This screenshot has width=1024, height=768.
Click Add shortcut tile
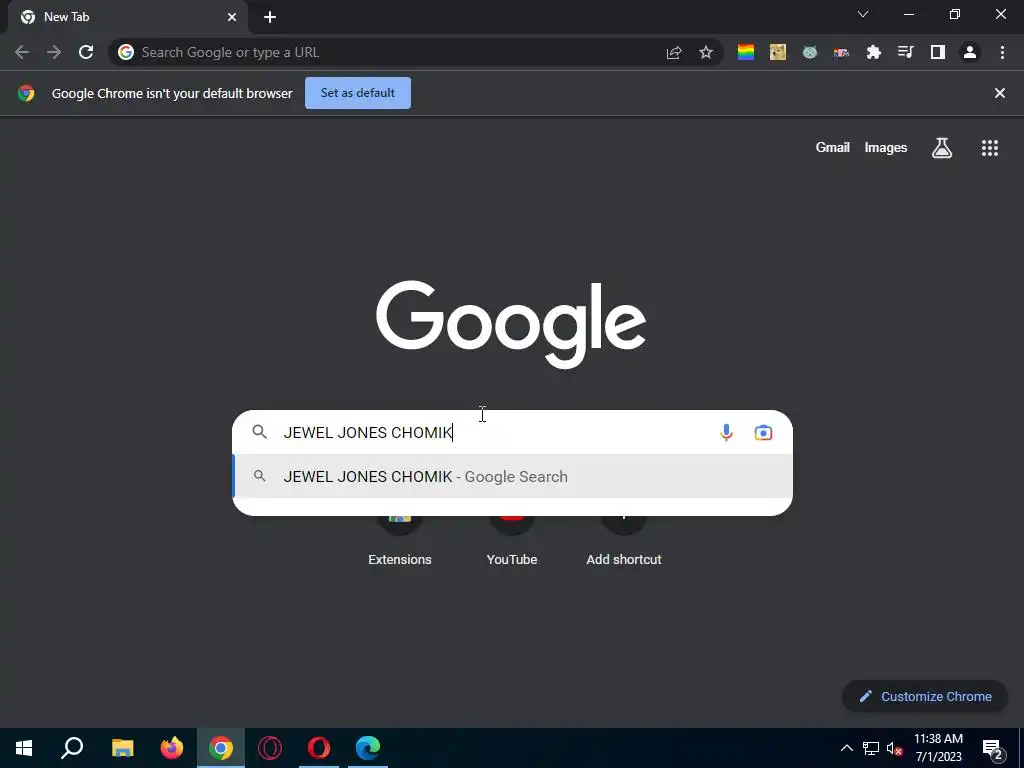[624, 542]
